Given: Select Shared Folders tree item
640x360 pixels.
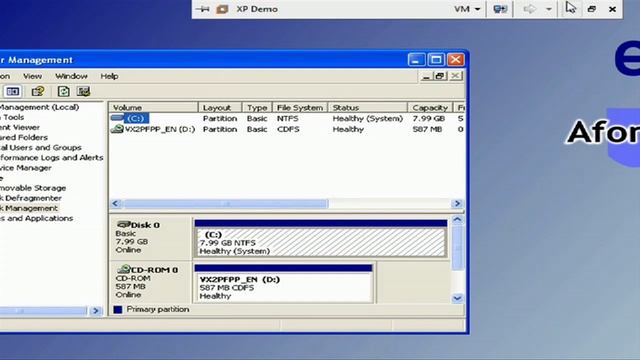Looking at the screenshot, I should [24, 137].
